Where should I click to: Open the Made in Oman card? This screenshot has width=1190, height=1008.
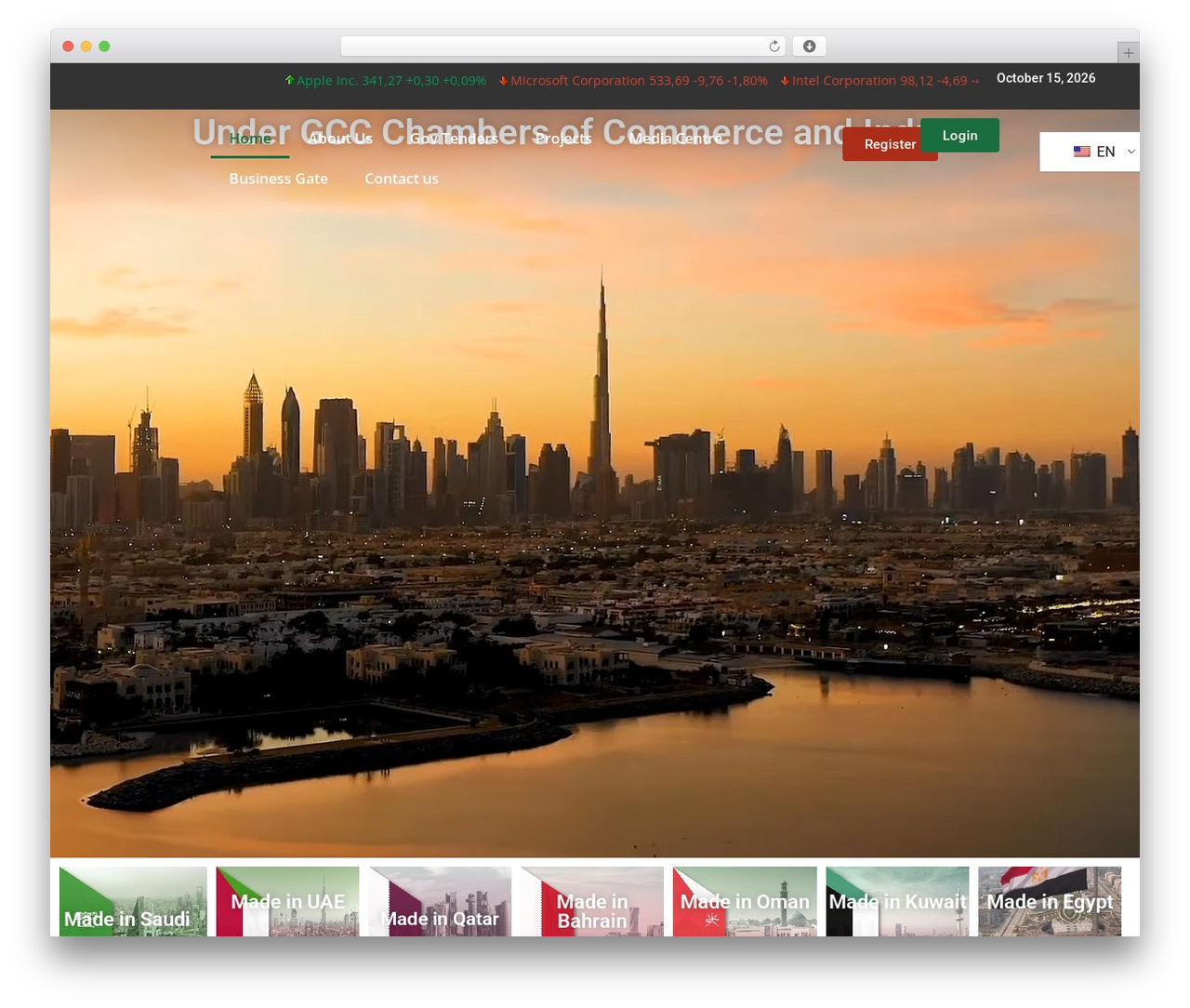(745, 901)
